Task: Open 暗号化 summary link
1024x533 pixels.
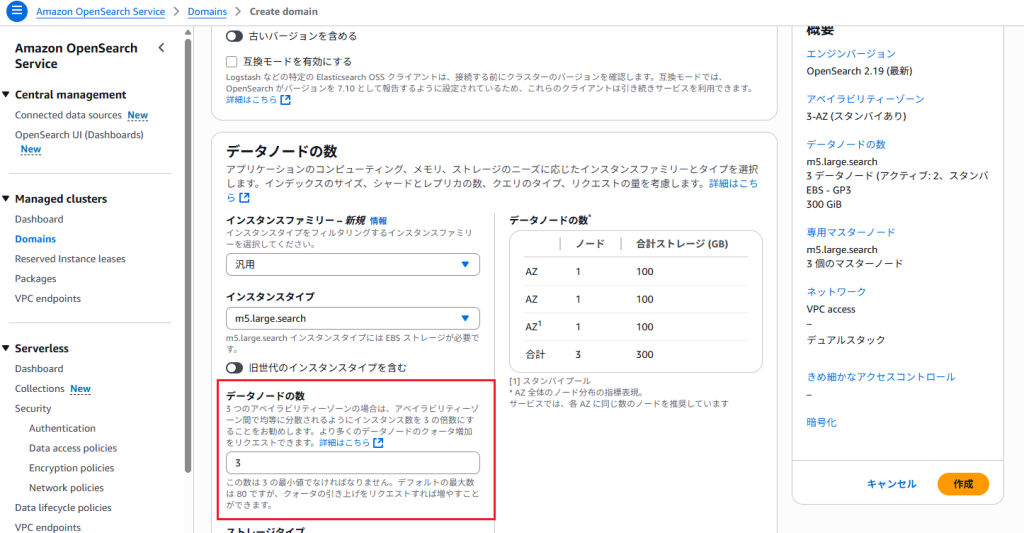Action: 822,423
